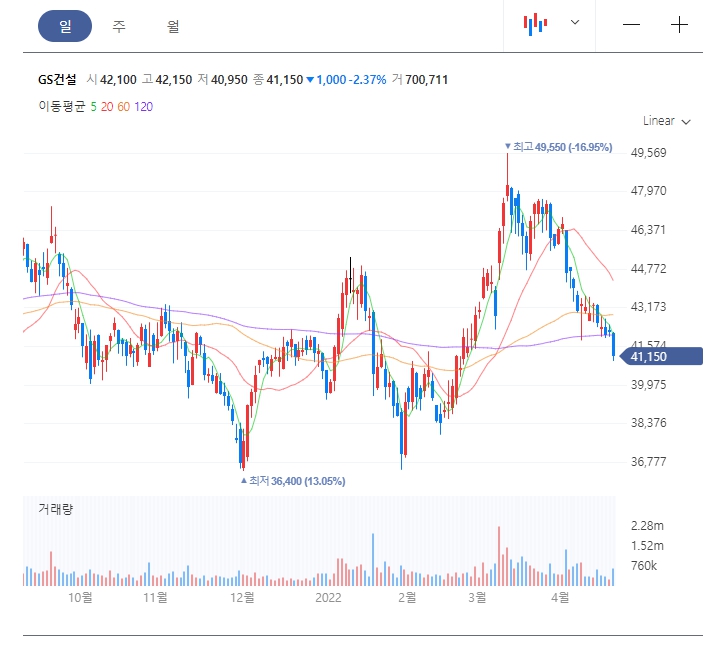Switch to the 주 (weekly) tab
The height and width of the screenshot is (666, 720).
[x=119, y=26]
